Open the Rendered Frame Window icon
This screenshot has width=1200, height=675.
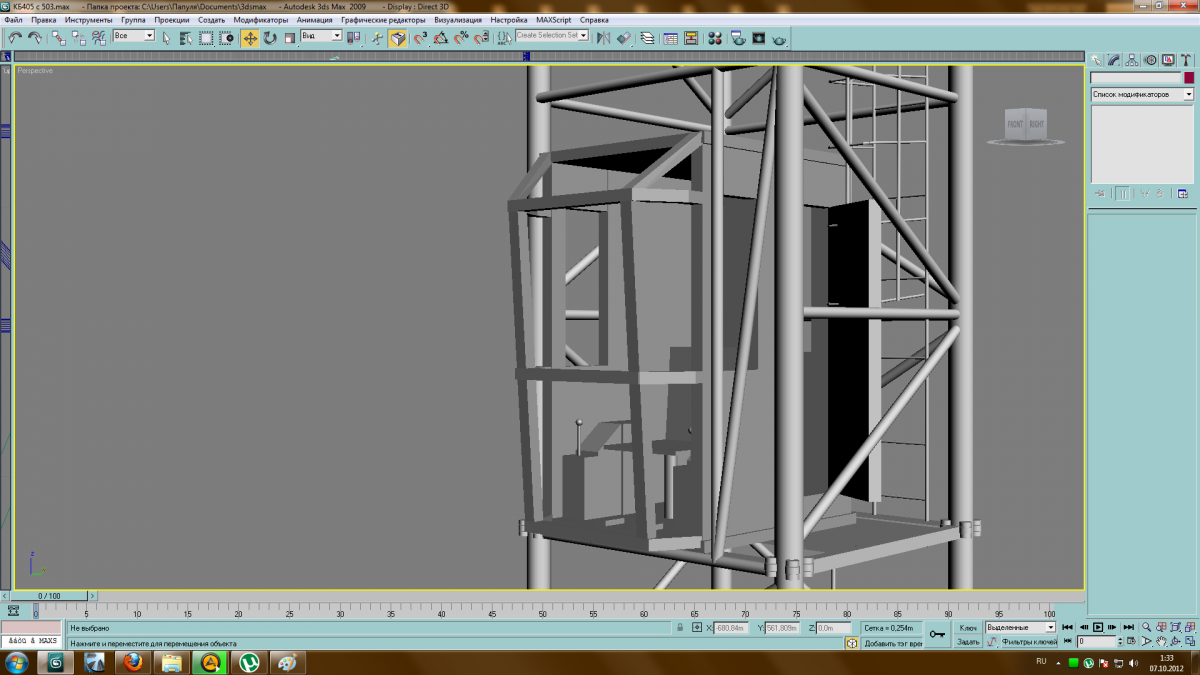point(759,38)
